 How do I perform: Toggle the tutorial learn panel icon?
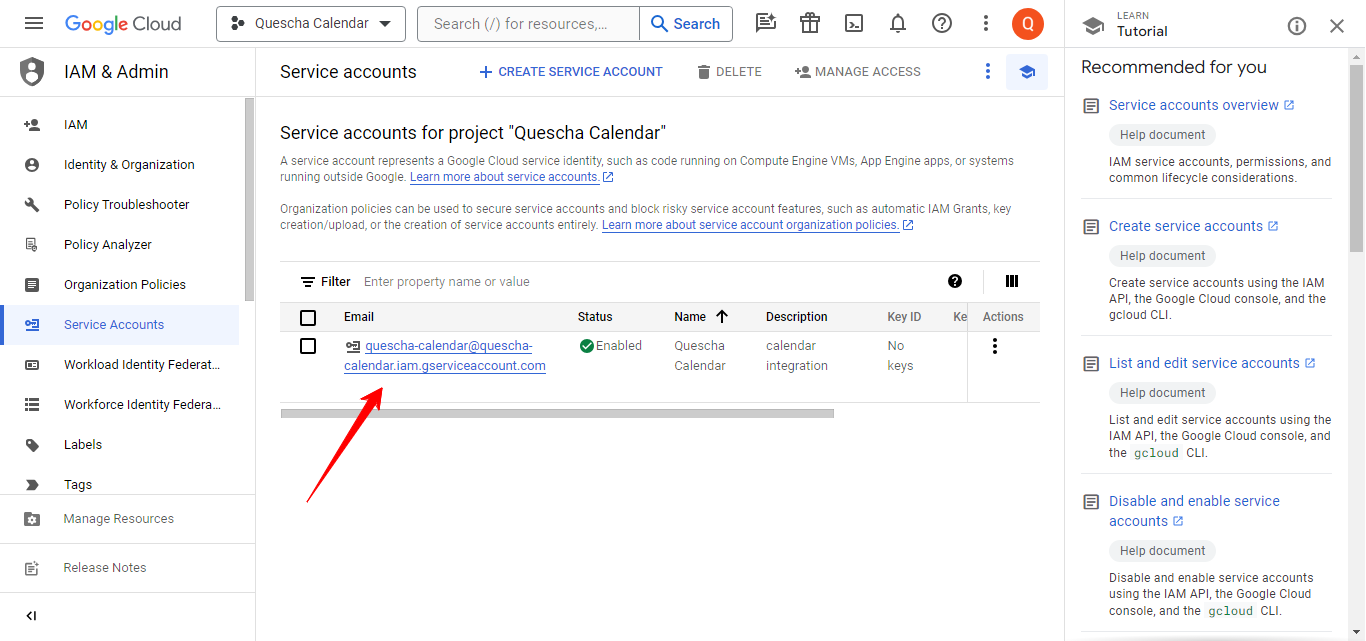coord(1026,72)
